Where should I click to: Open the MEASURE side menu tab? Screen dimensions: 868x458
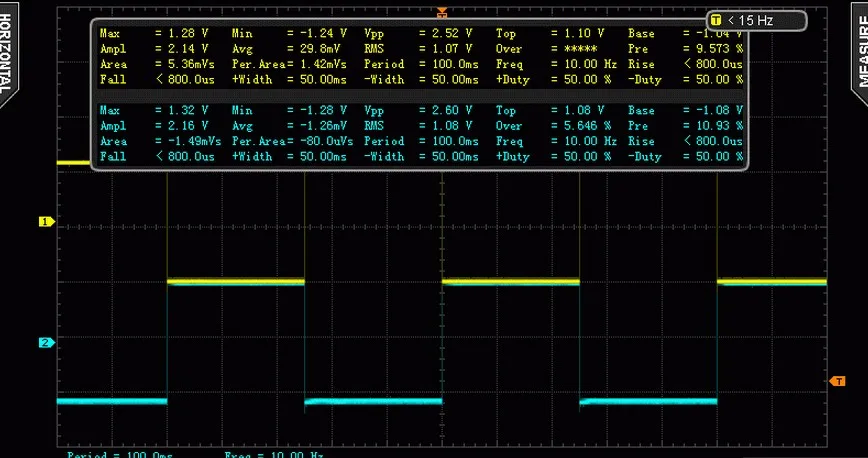point(859,53)
